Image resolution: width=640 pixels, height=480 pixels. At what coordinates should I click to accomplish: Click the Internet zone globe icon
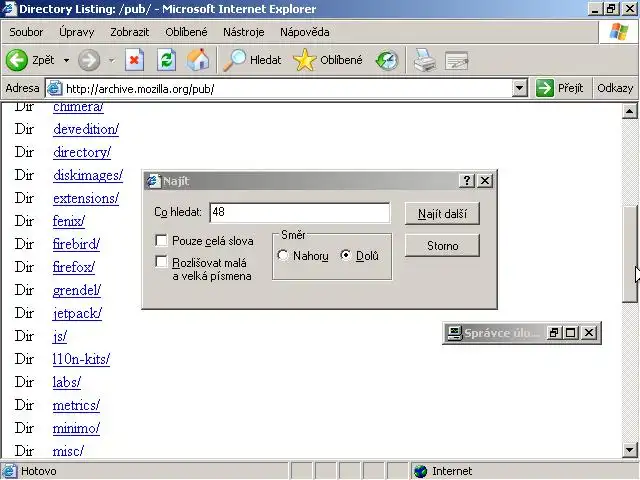point(420,471)
